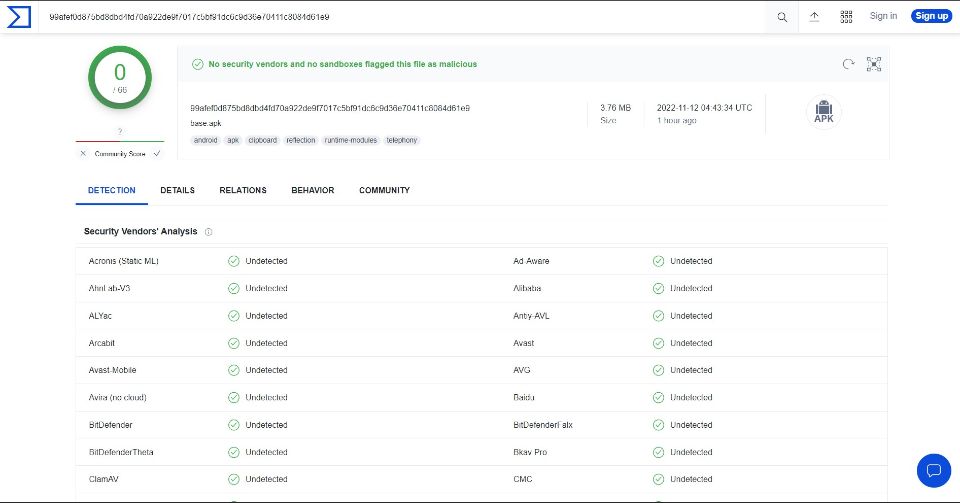
Task: Switch to the DETAILS tab
Action: (178, 190)
